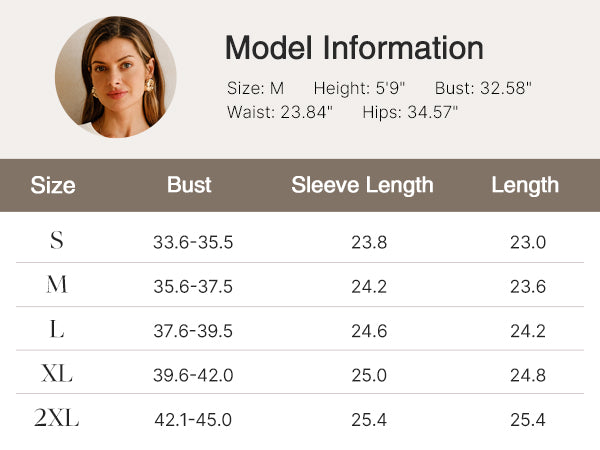
Task: Click the model's circular portrait photo
Action: pos(116,77)
